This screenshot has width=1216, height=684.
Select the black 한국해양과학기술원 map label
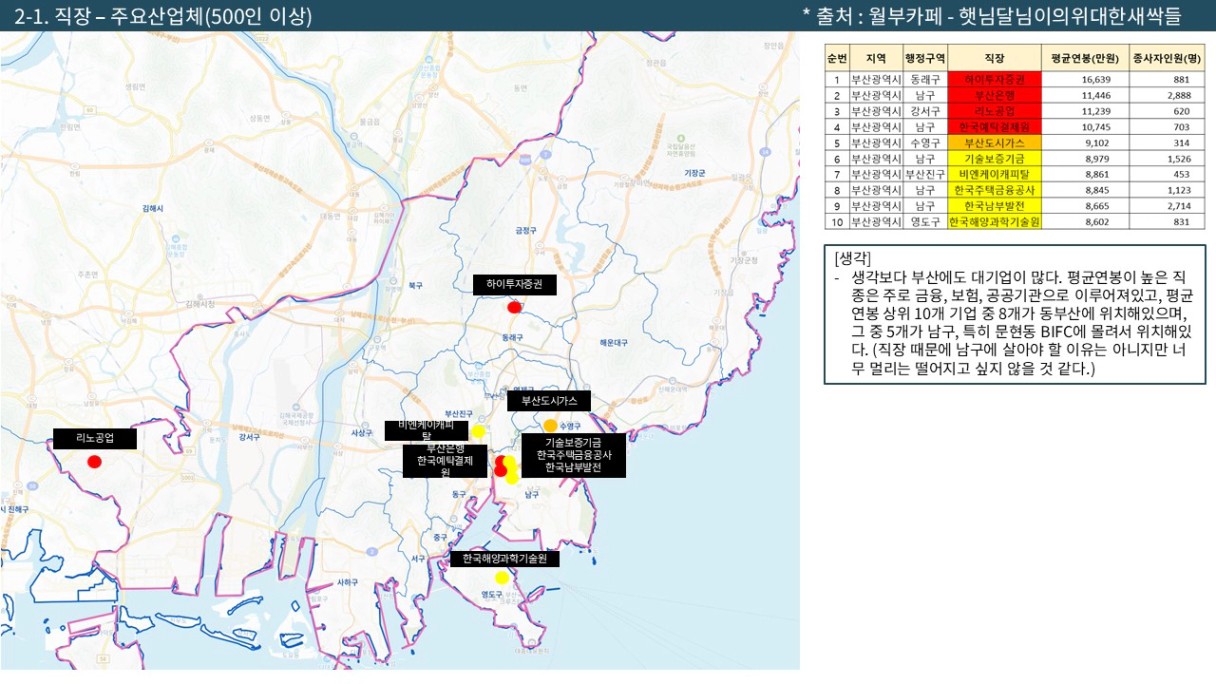(504, 558)
